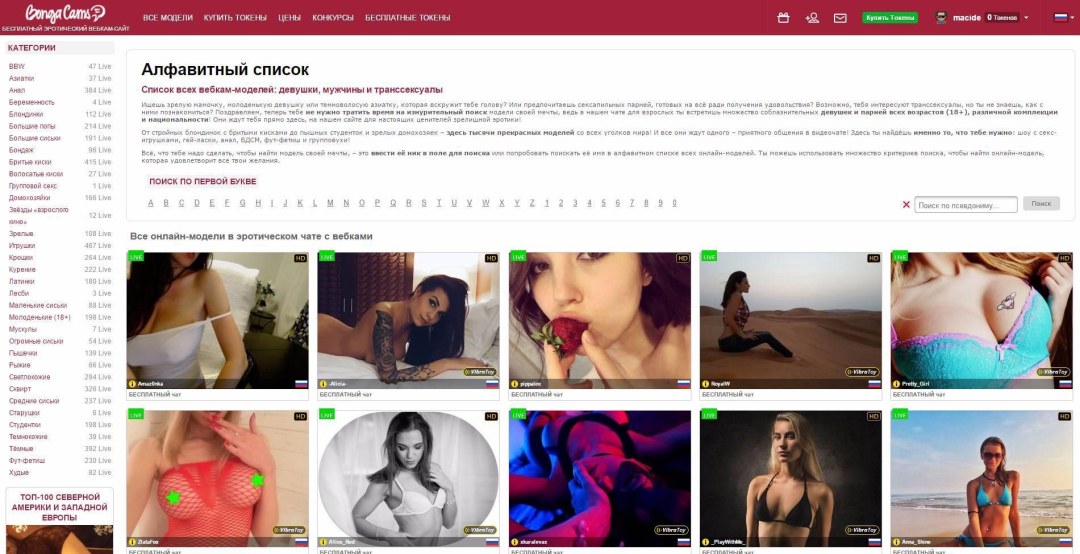The height and width of the screenshot is (554, 1080).
Task: Click the BongaCams logo
Action: pyautogui.click(x=65, y=13)
